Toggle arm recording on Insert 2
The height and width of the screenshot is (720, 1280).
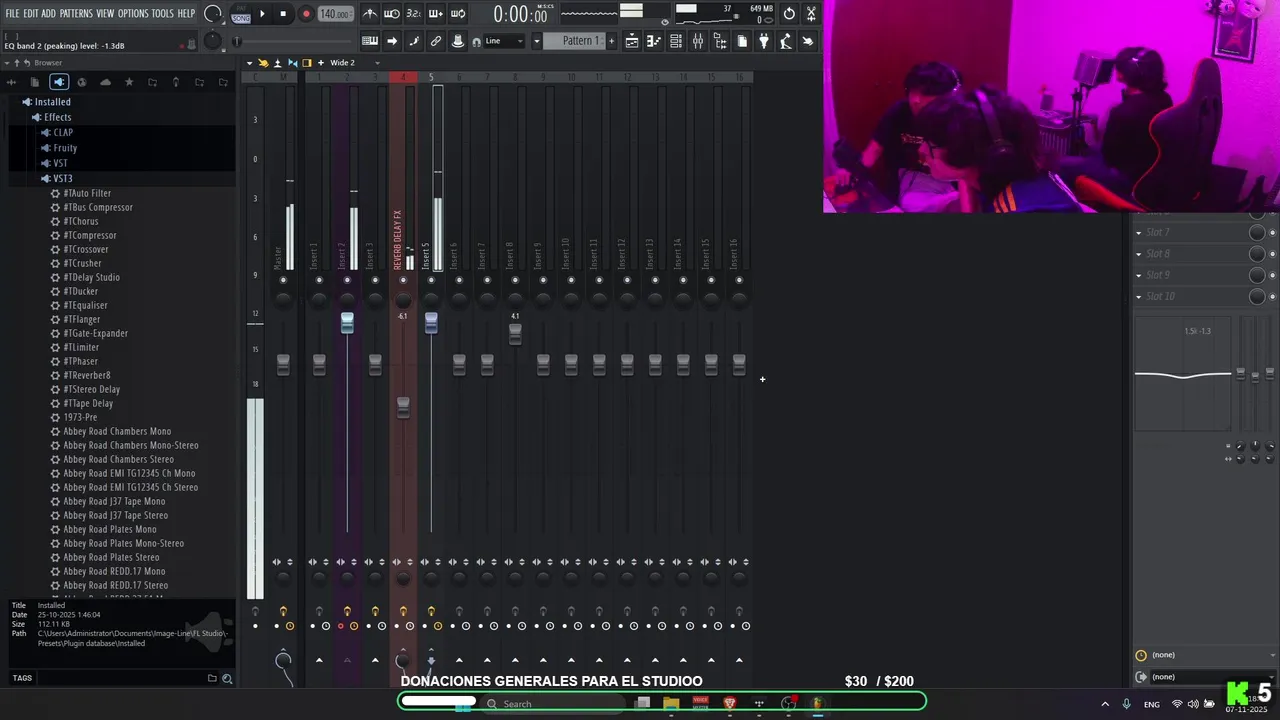[341, 626]
